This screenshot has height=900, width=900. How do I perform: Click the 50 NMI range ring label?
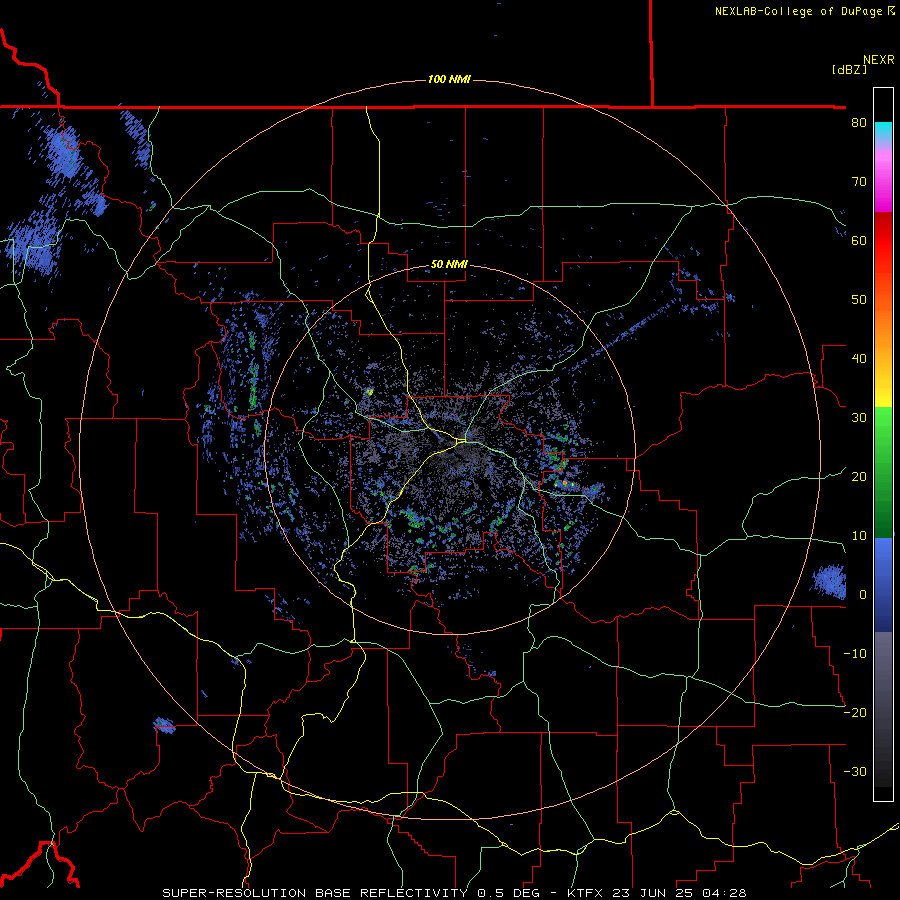pyautogui.click(x=449, y=265)
